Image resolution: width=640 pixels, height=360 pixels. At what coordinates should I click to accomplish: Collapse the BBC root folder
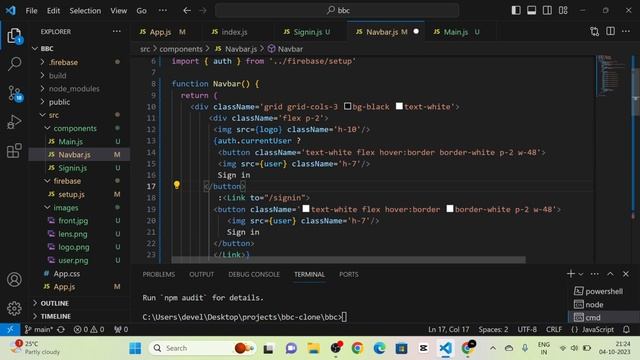click(79, 49)
